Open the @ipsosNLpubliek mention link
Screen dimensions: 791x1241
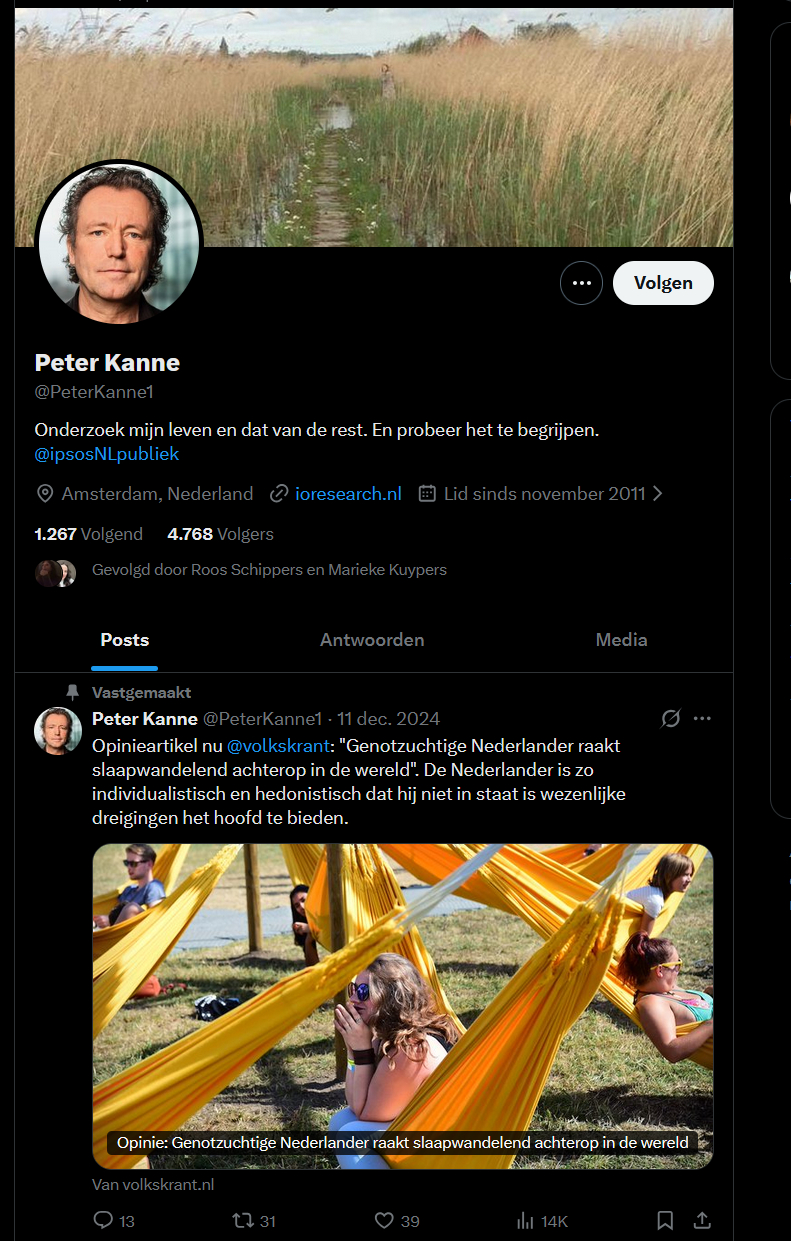click(107, 454)
